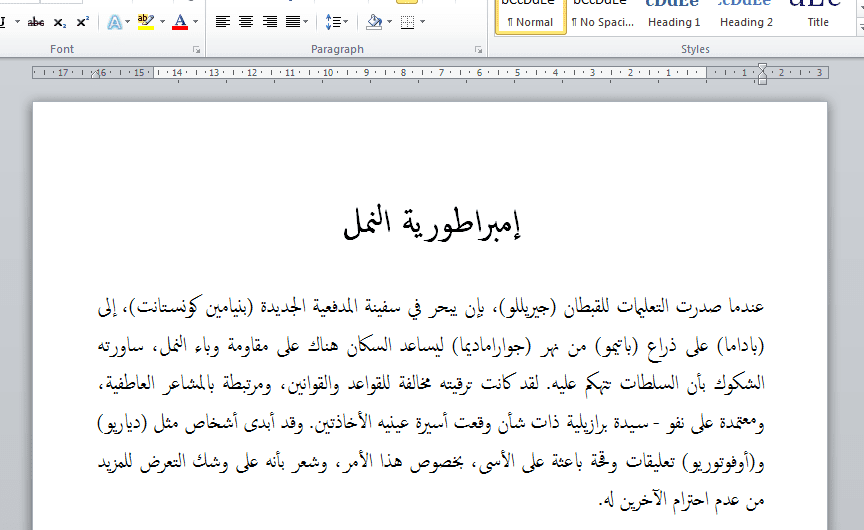Toggle subscript formatting
Image resolution: width=864 pixels, height=530 pixels.
[x=60, y=21]
